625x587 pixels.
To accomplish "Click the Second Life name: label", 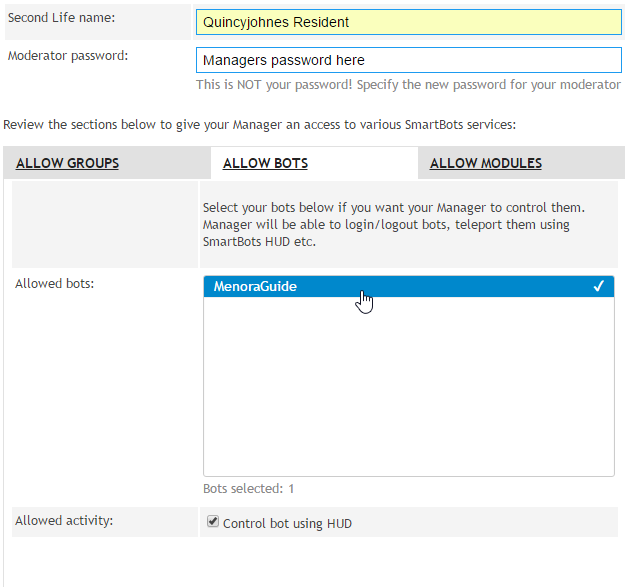I will point(61,18).
